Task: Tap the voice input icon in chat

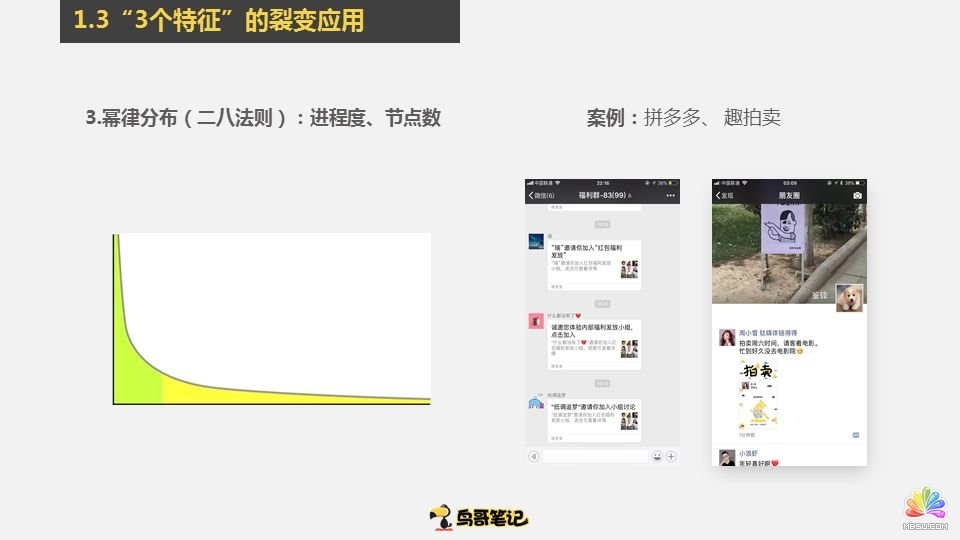Action: point(534,456)
